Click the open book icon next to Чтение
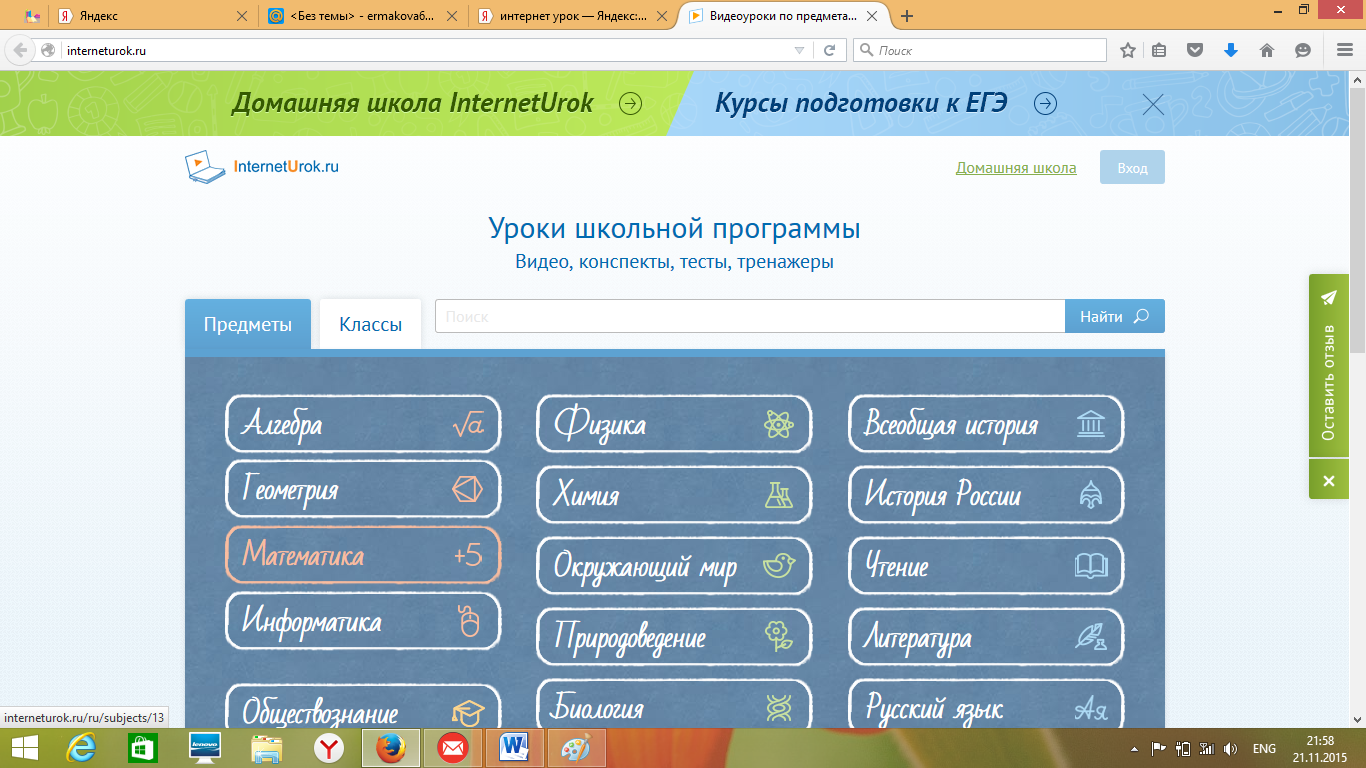Image resolution: width=1366 pixels, height=768 pixels. (x=1090, y=566)
